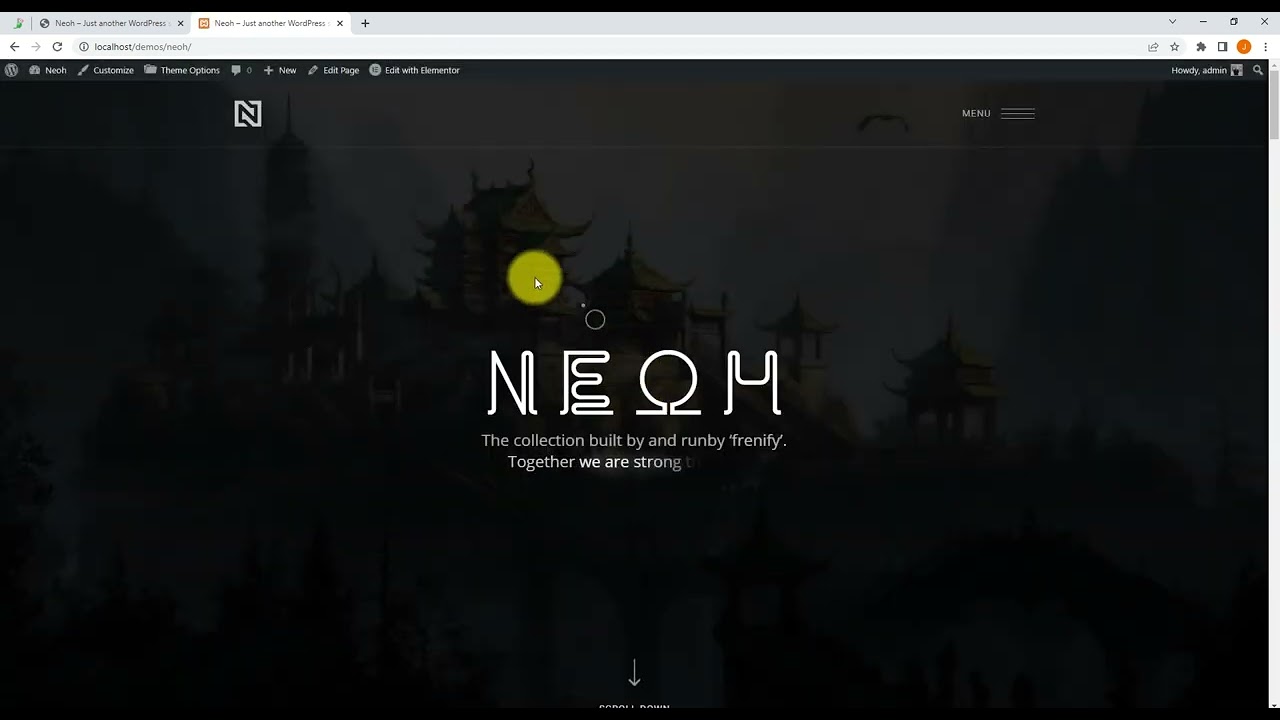The width and height of the screenshot is (1280, 720).
Task: Open the tab search dropdown arrow
Action: [1173, 22]
